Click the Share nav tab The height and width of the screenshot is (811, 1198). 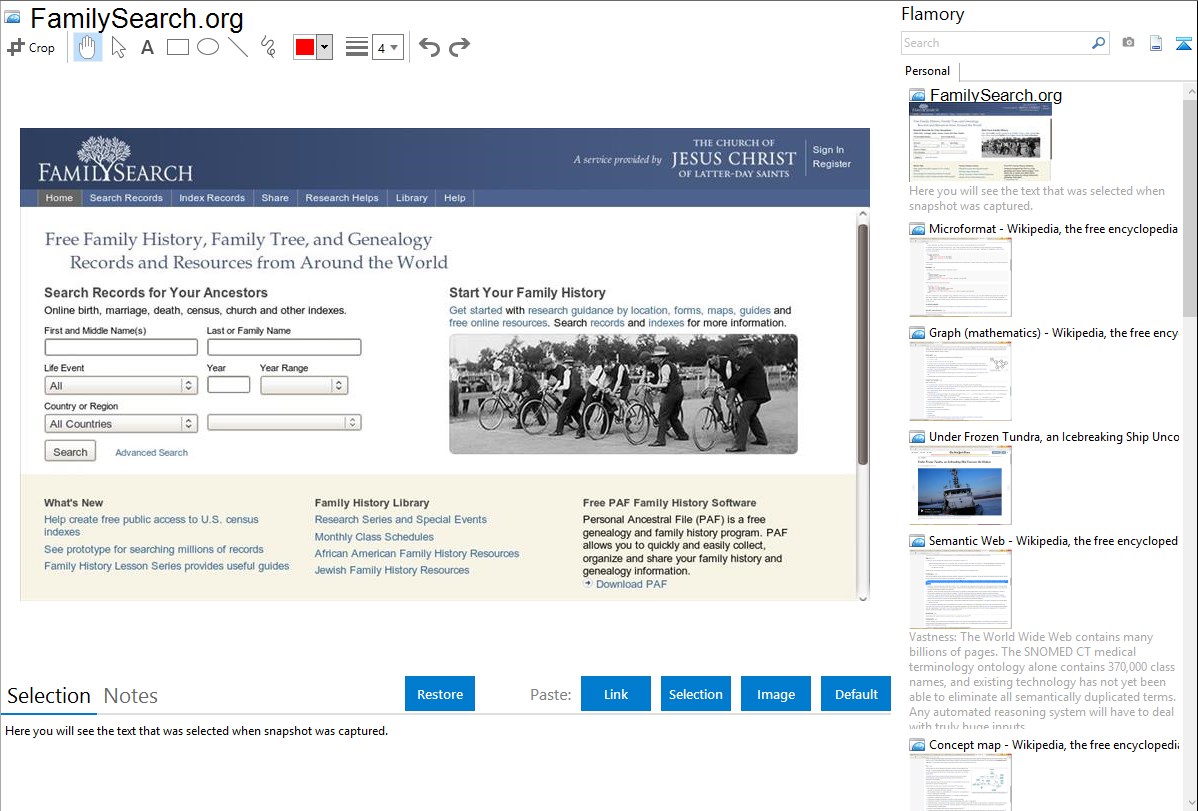pos(275,198)
